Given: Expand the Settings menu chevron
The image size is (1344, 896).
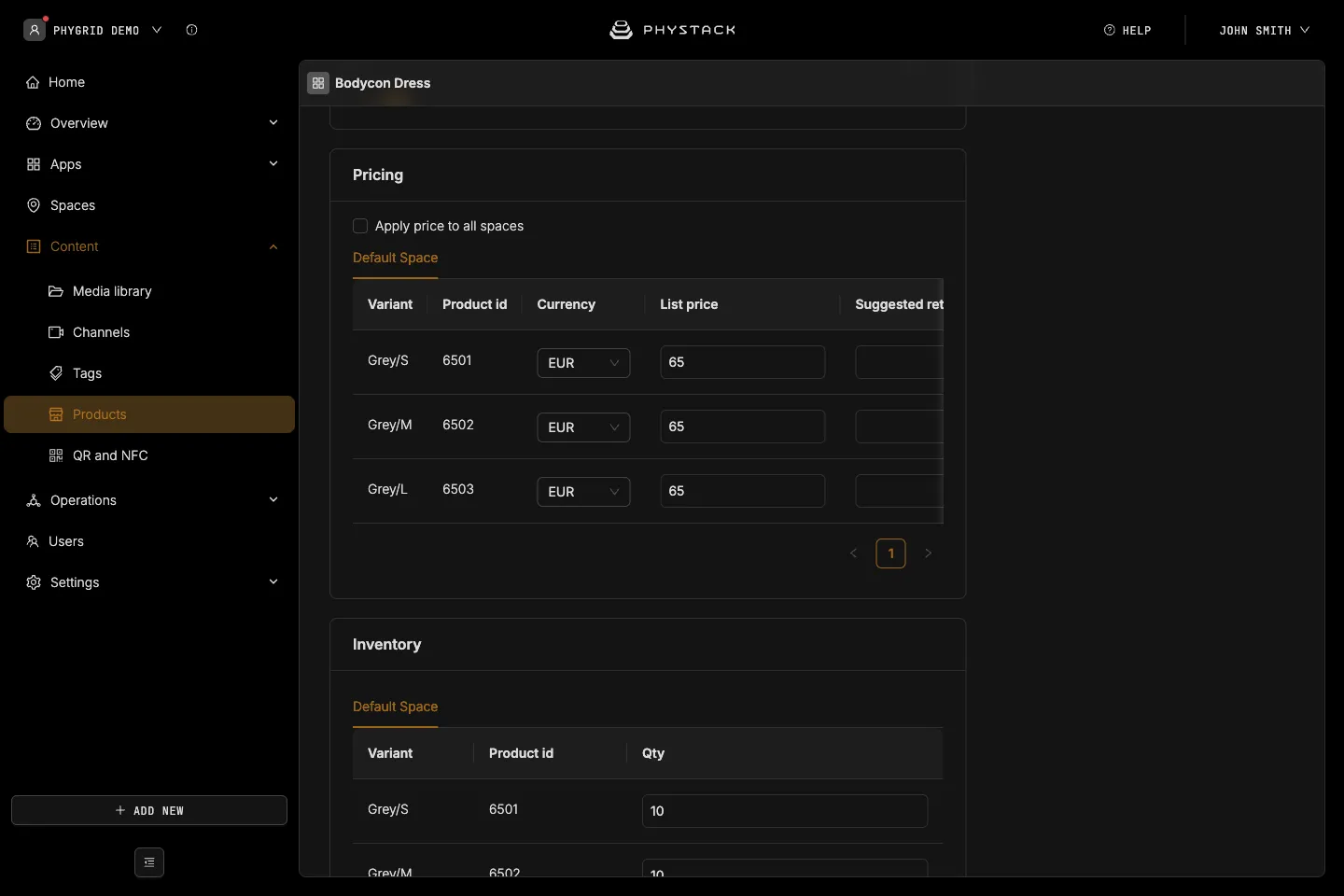Looking at the screenshot, I should tap(273, 582).
